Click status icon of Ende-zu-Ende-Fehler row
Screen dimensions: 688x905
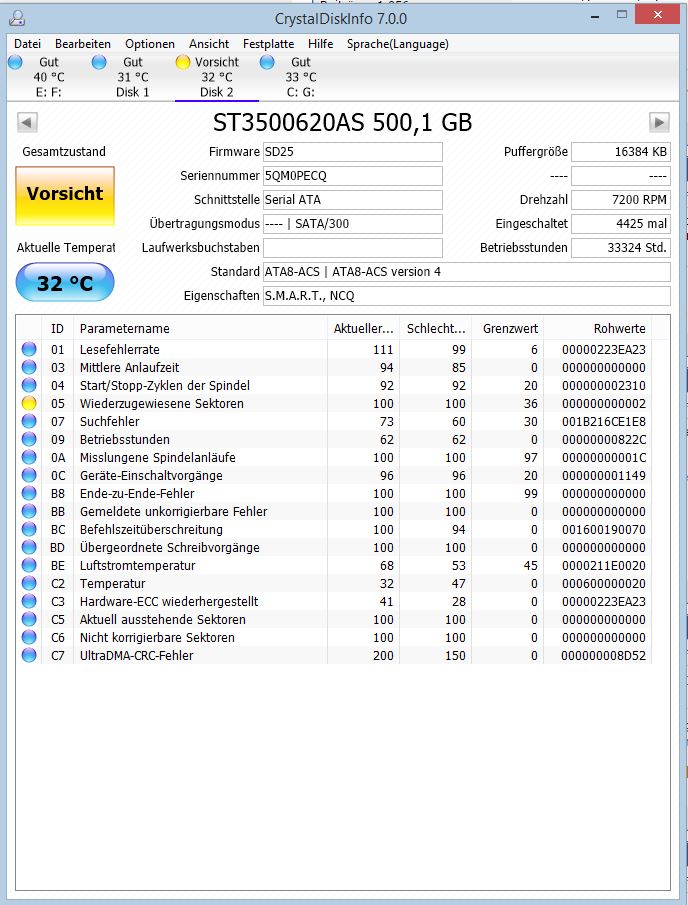(x=29, y=493)
